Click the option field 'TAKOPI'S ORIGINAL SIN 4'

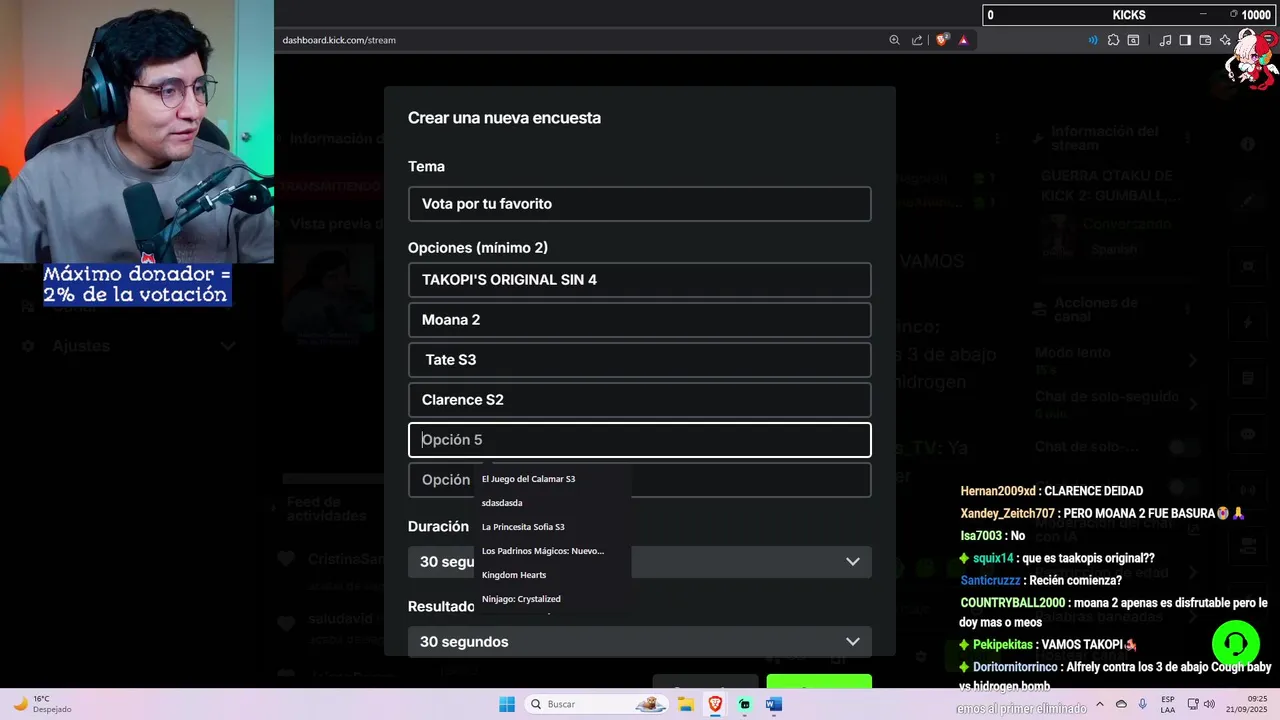(639, 280)
